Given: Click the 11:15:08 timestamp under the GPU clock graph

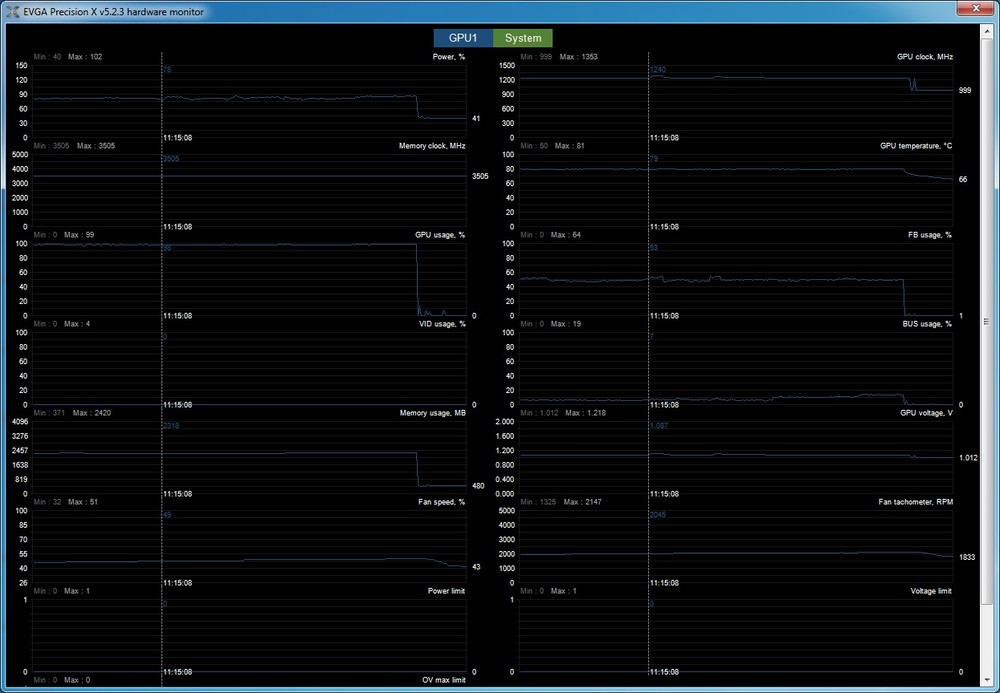Looking at the screenshot, I should coord(665,138).
